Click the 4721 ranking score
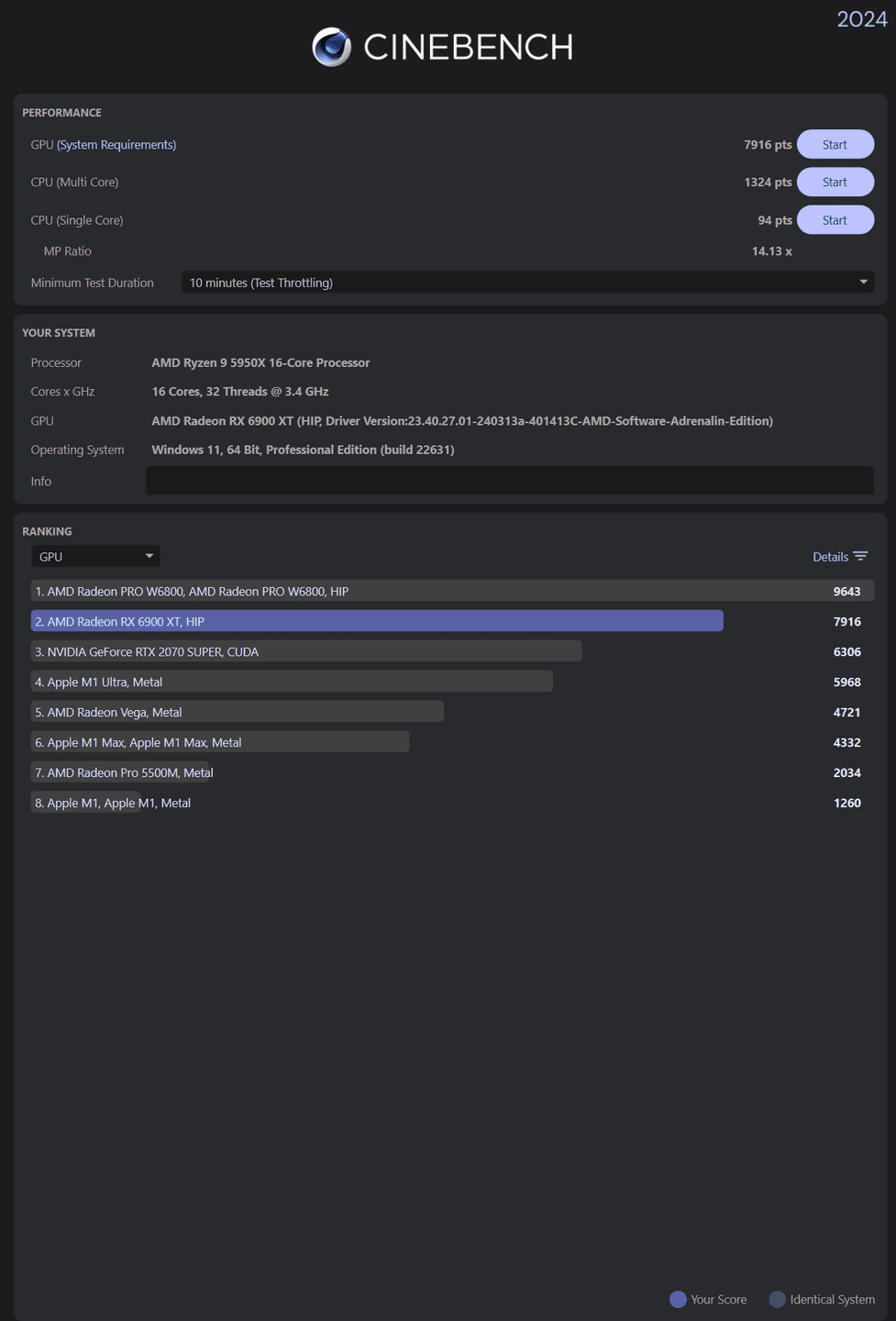This screenshot has height=1321, width=896. coord(847,713)
